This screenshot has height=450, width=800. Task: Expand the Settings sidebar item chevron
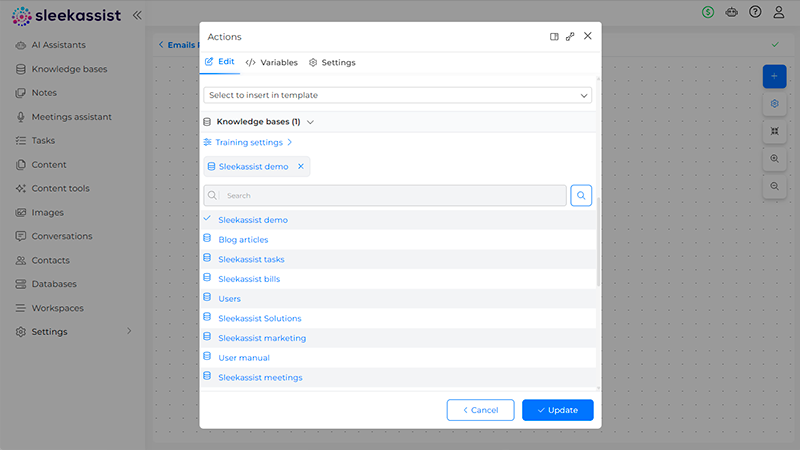coord(129,331)
